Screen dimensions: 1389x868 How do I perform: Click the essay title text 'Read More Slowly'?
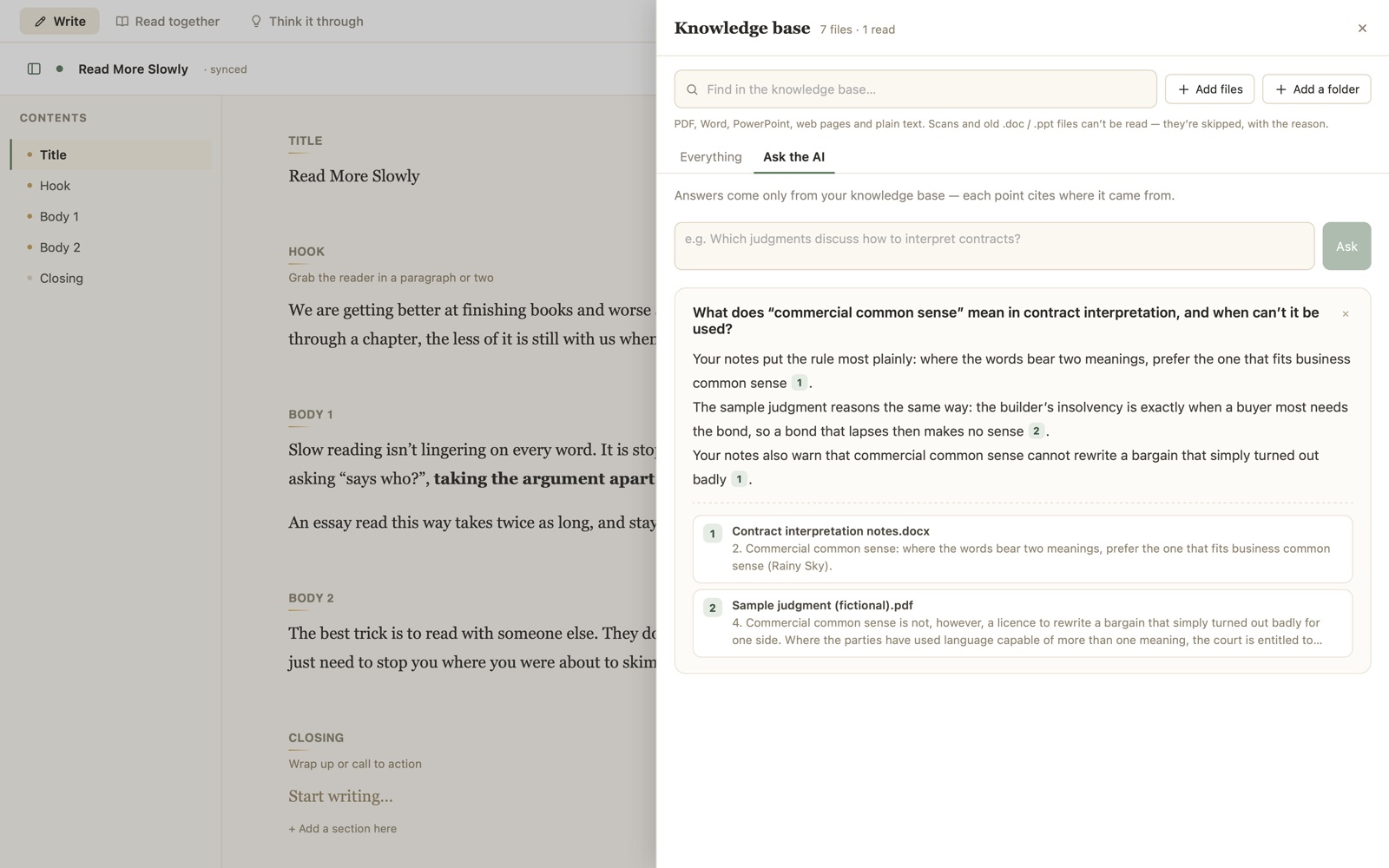pyautogui.click(x=354, y=176)
